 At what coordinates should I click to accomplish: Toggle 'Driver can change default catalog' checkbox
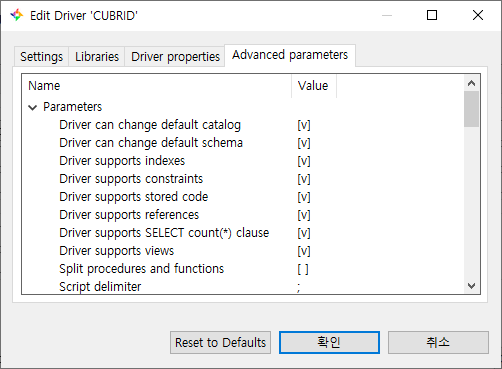click(x=304, y=125)
